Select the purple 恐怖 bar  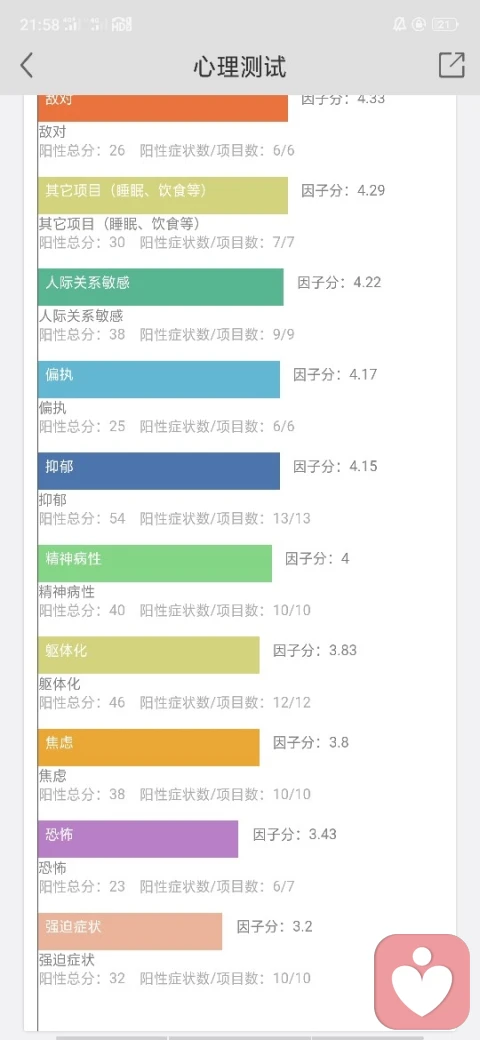[x=138, y=839]
